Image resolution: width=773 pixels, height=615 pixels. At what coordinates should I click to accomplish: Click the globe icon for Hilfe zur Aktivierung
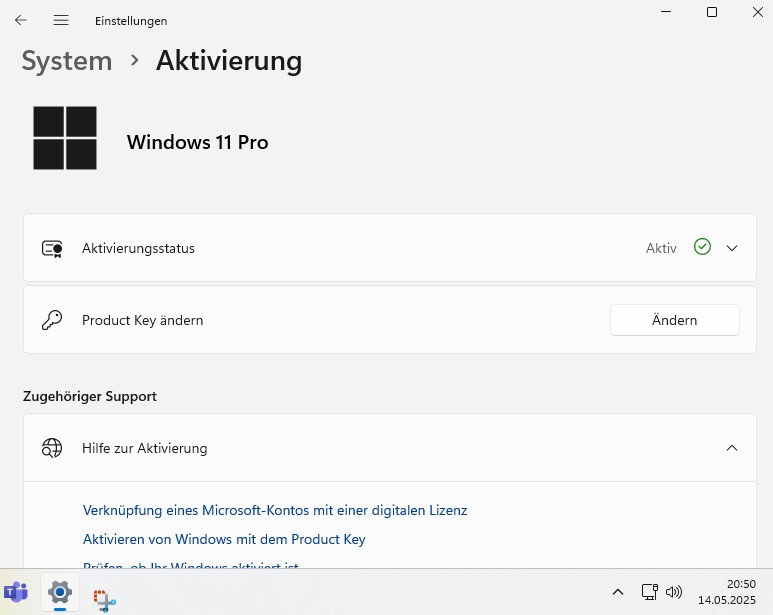(52, 448)
